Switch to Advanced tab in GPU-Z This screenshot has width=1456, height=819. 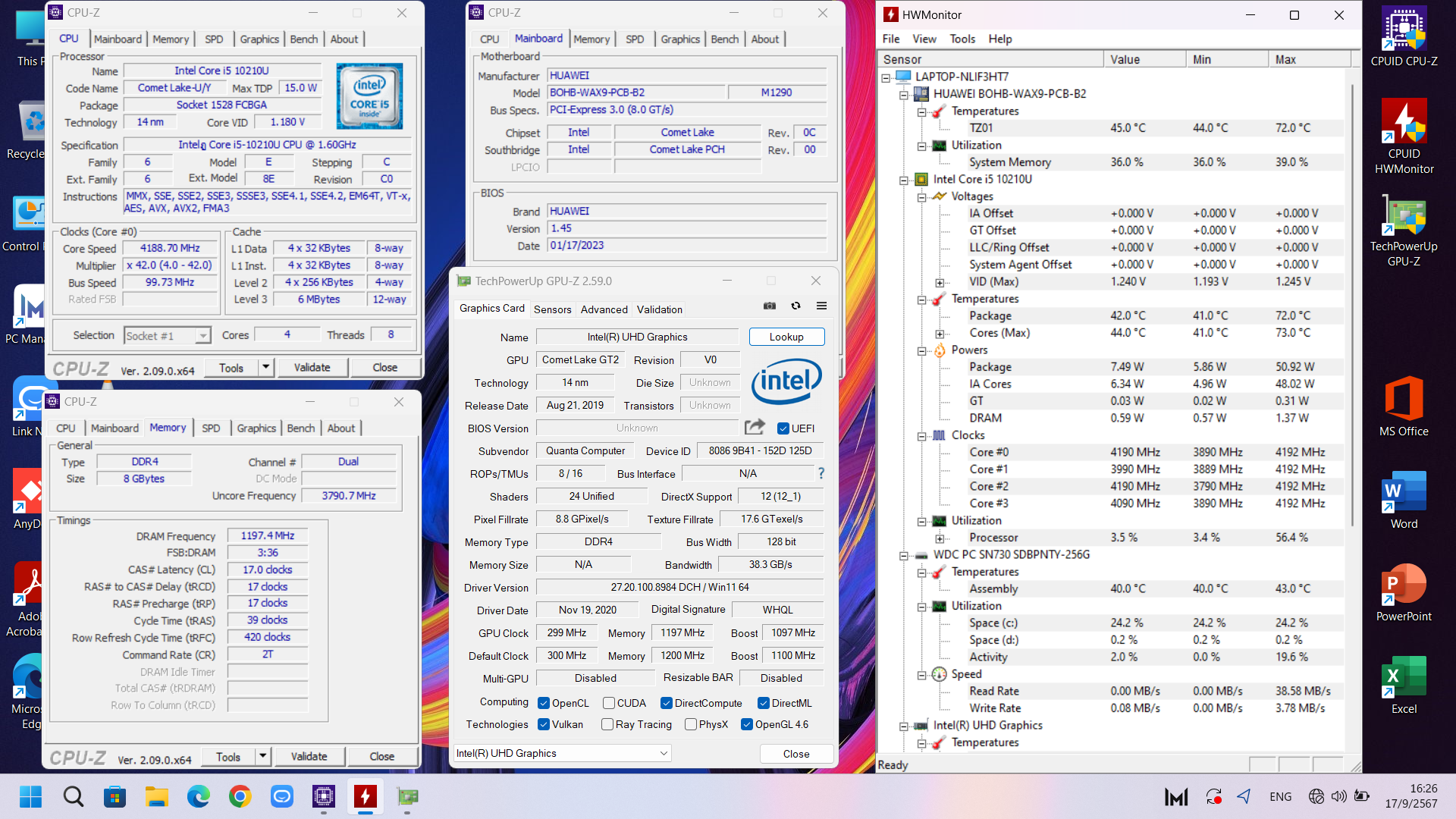pos(604,309)
